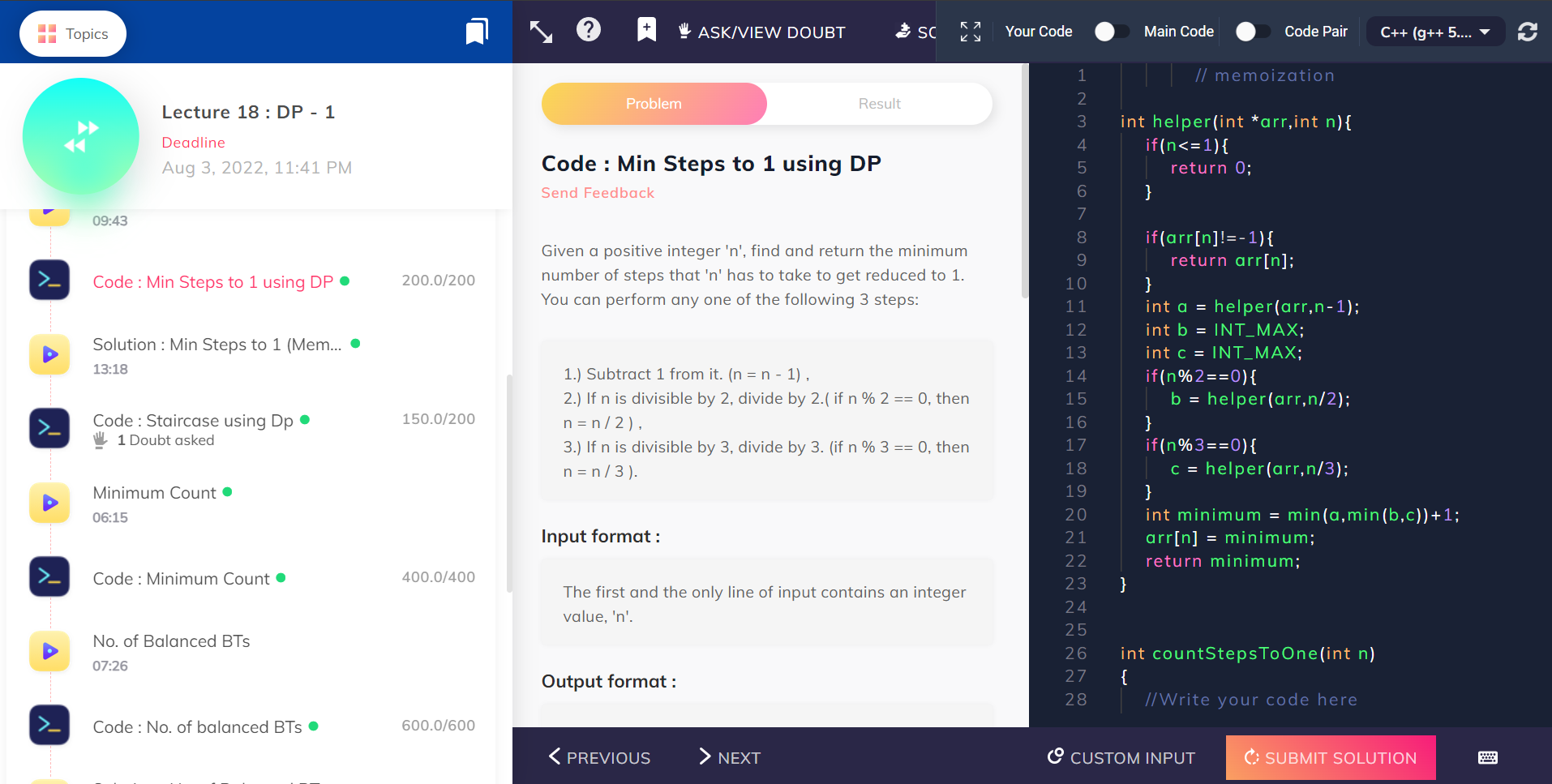
Task: Click the '400.0/400' score text
Action: [439, 577]
